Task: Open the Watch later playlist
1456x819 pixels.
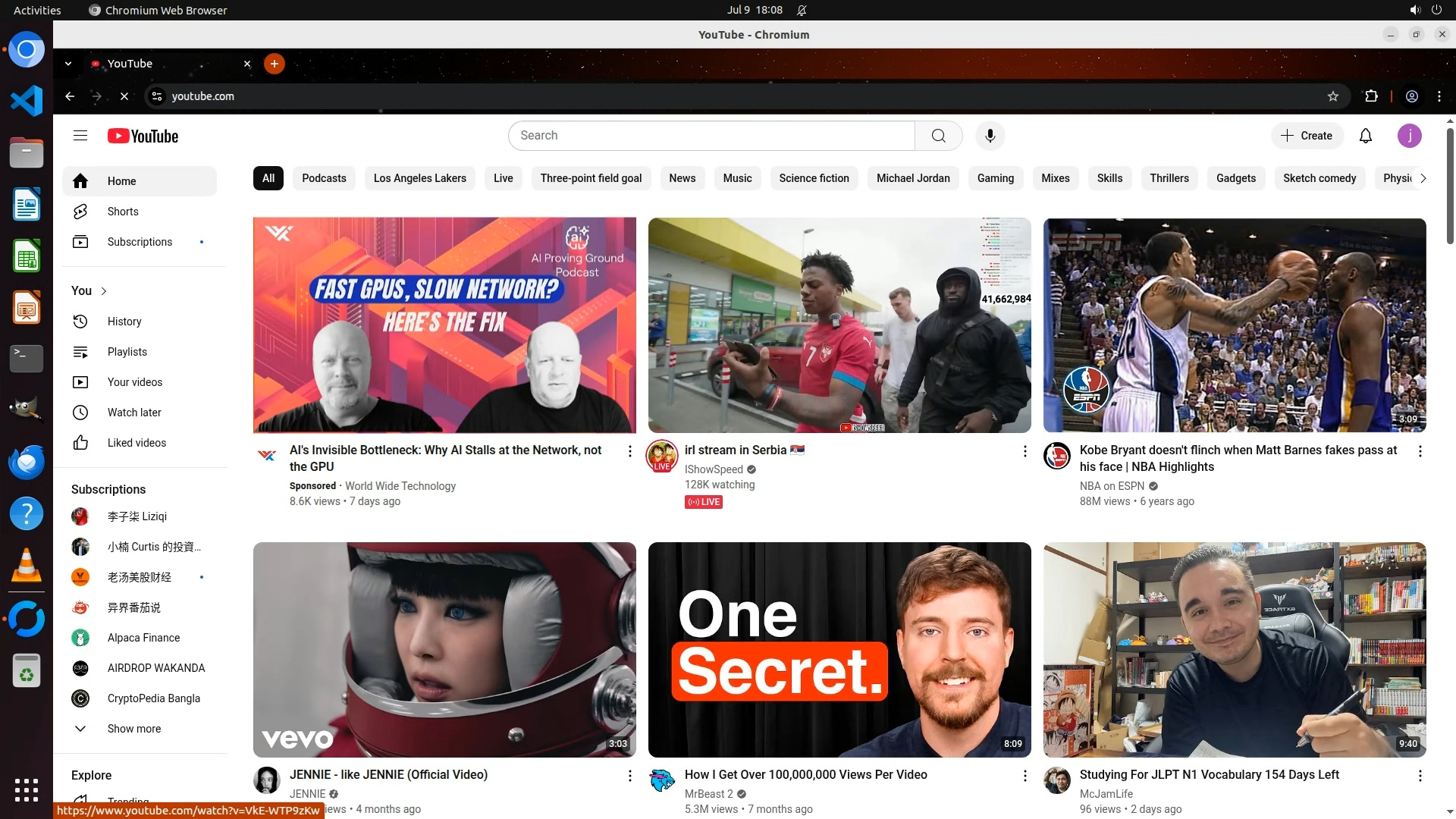Action: click(134, 413)
